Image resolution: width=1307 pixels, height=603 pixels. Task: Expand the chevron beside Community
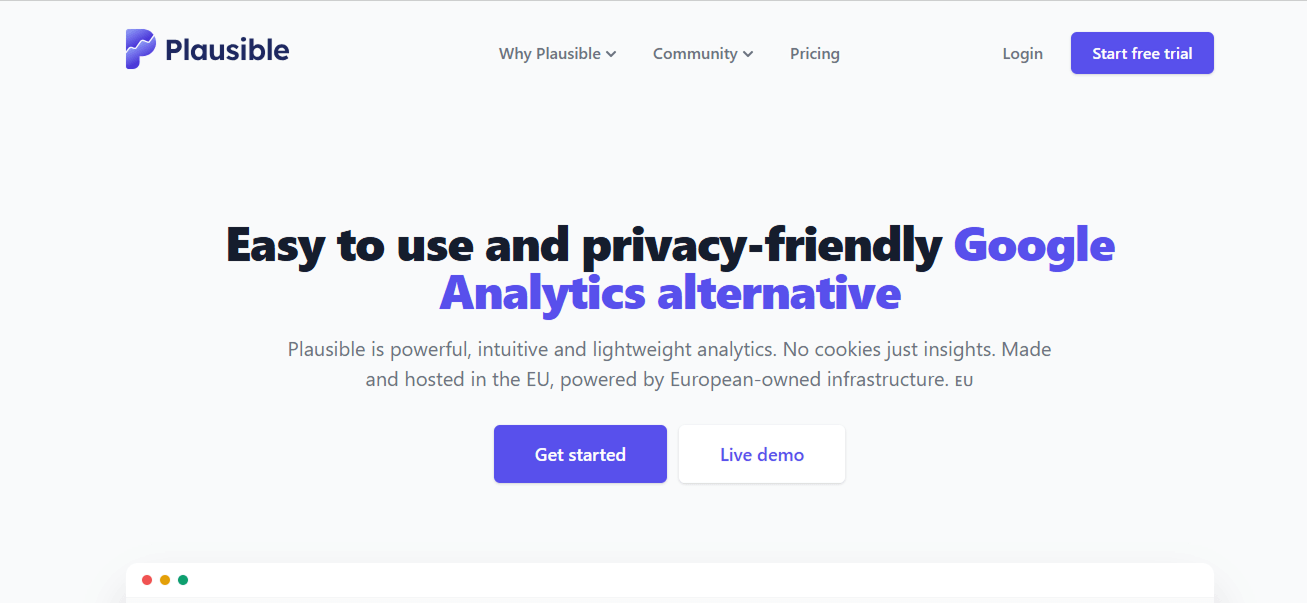pyautogui.click(x=748, y=54)
